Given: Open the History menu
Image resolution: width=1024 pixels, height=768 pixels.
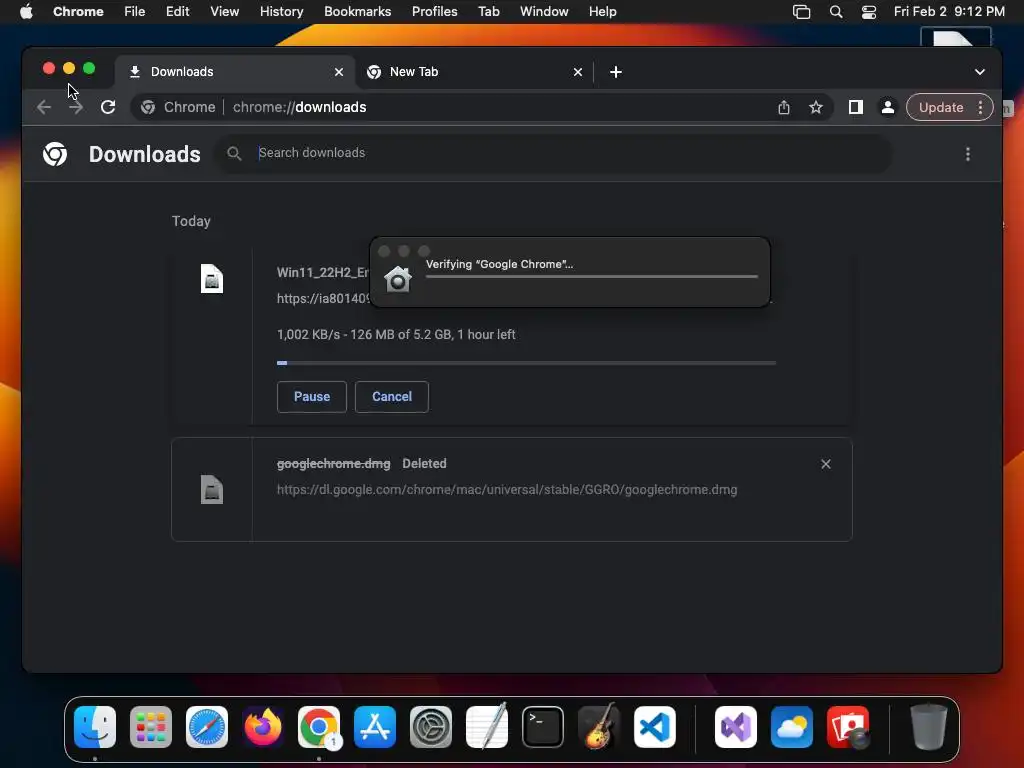Looking at the screenshot, I should 281,12.
